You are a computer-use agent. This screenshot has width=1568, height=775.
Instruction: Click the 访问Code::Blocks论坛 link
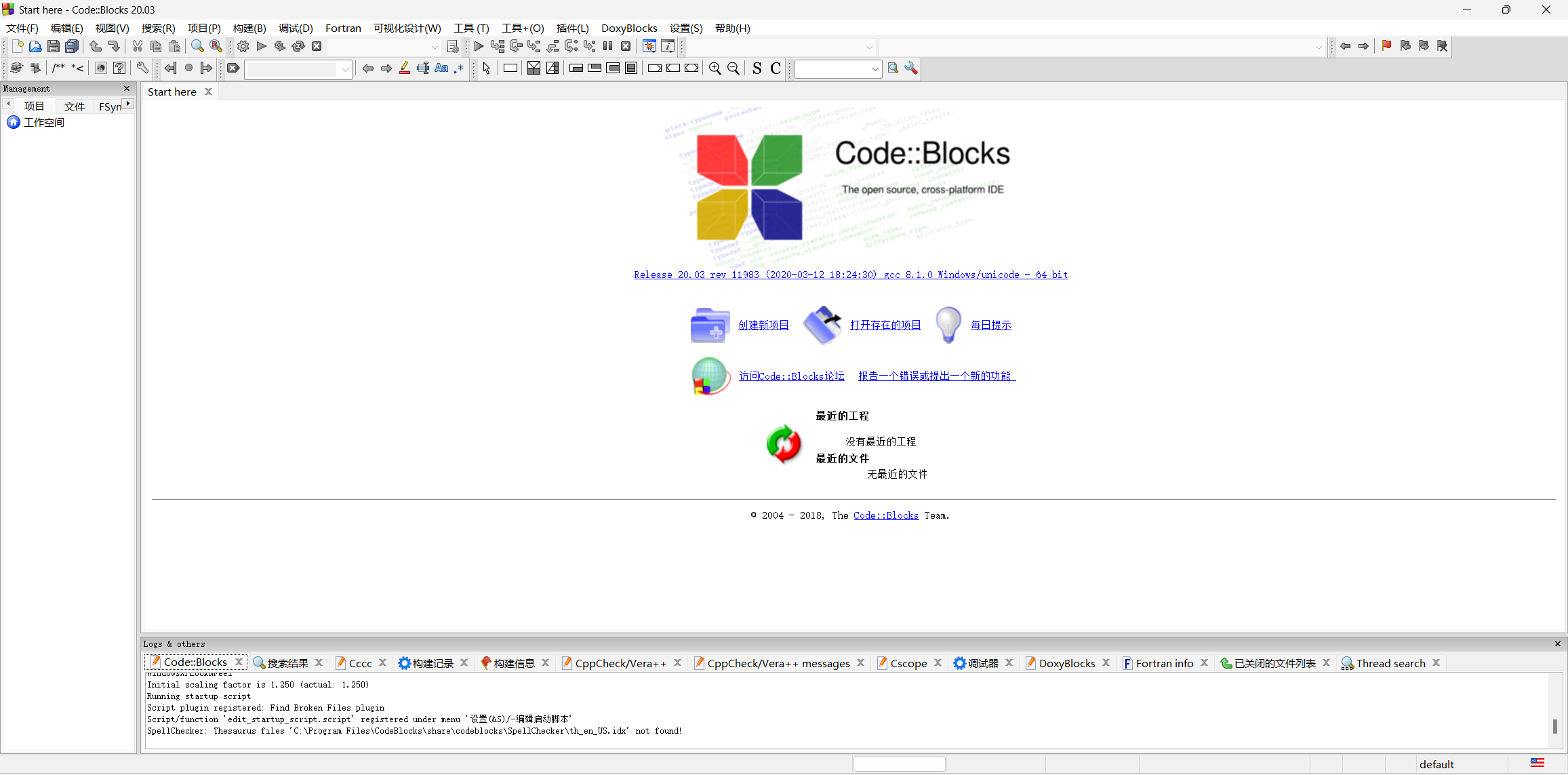pos(792,376)
